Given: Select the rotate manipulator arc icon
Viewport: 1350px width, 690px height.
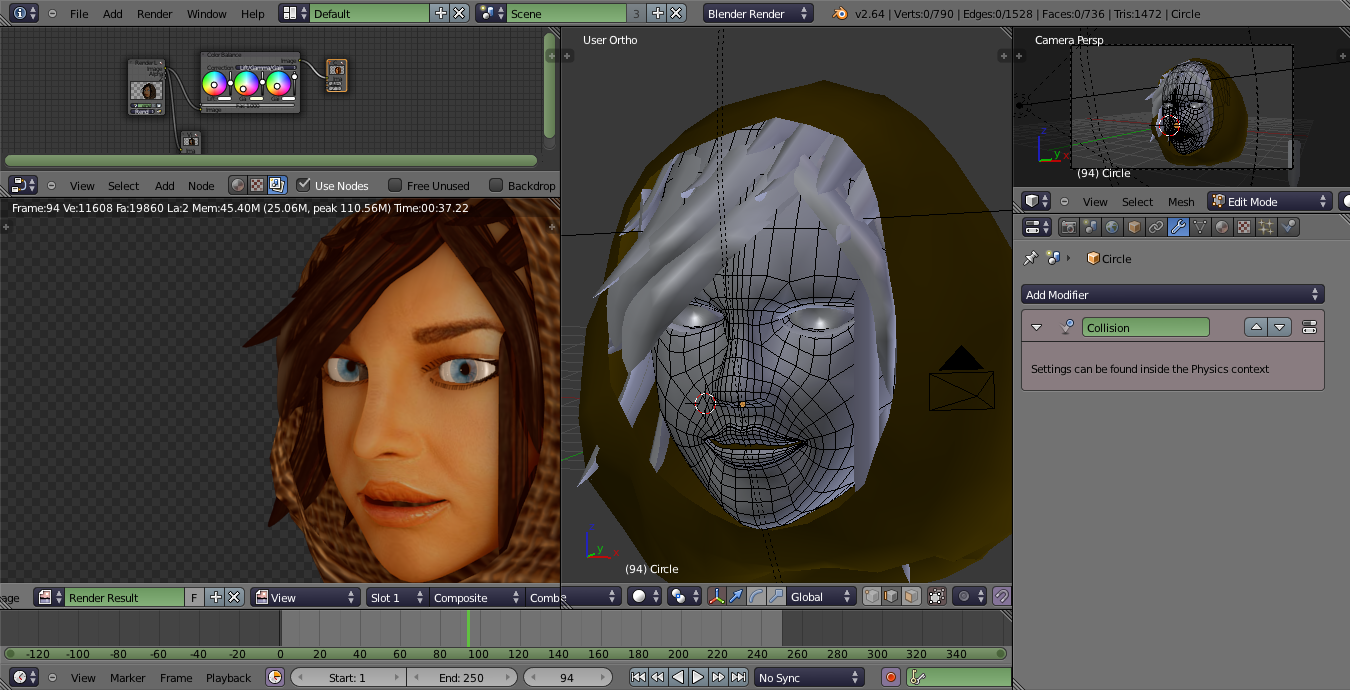Looking at the screenshot, I should [756, 596].
